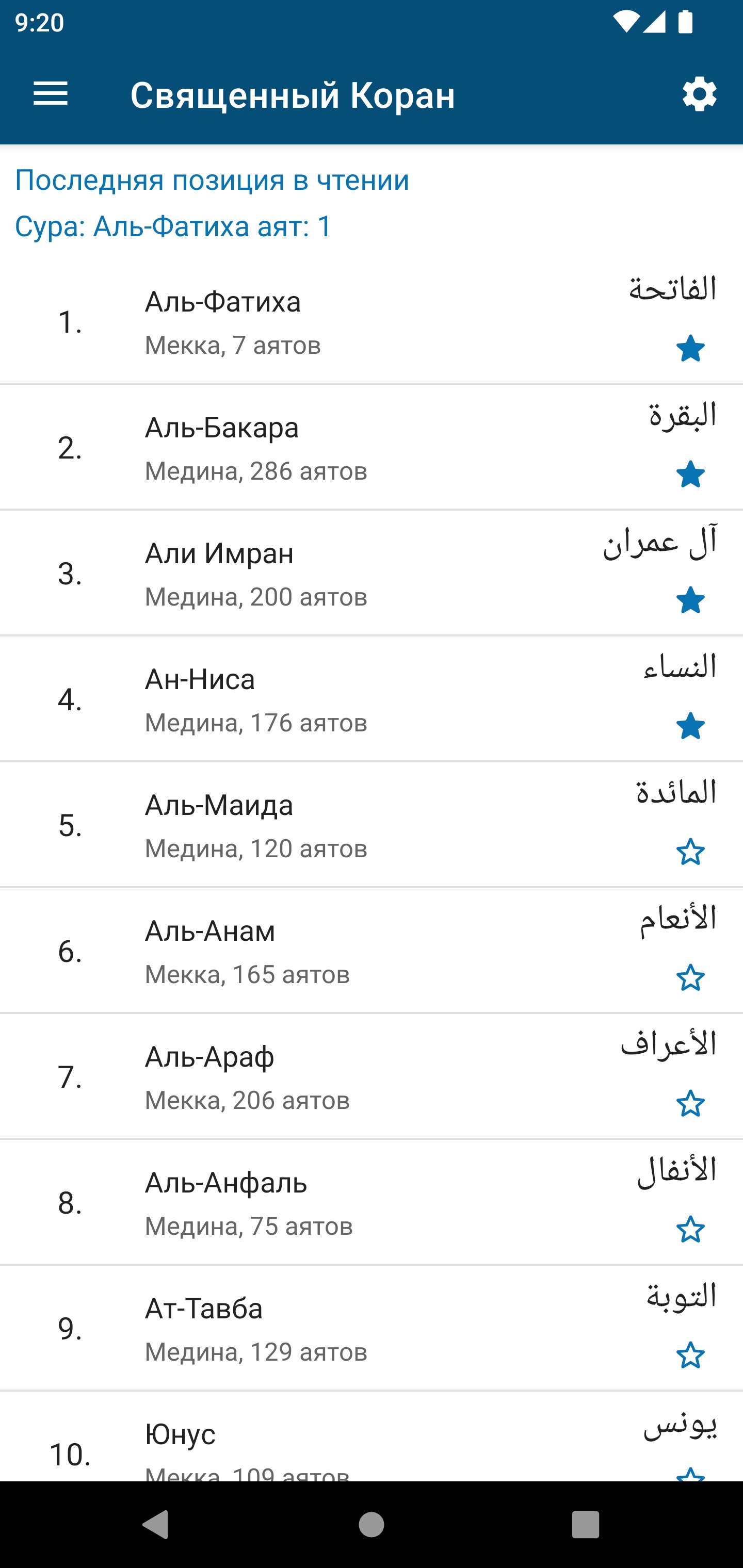Image resolution: width=743 pixels, height=1568 pixels.
Task: Open the hamburger navigation menu
Action: point(51,94)
